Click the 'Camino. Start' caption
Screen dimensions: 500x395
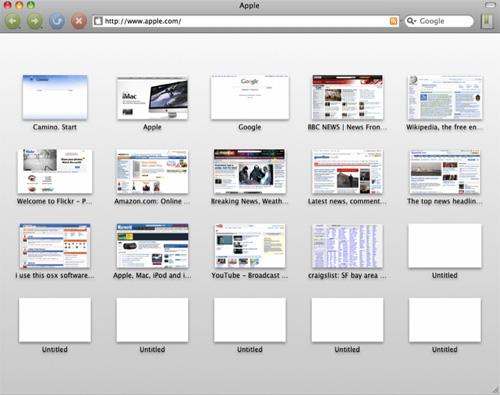(x=55, y=127)
